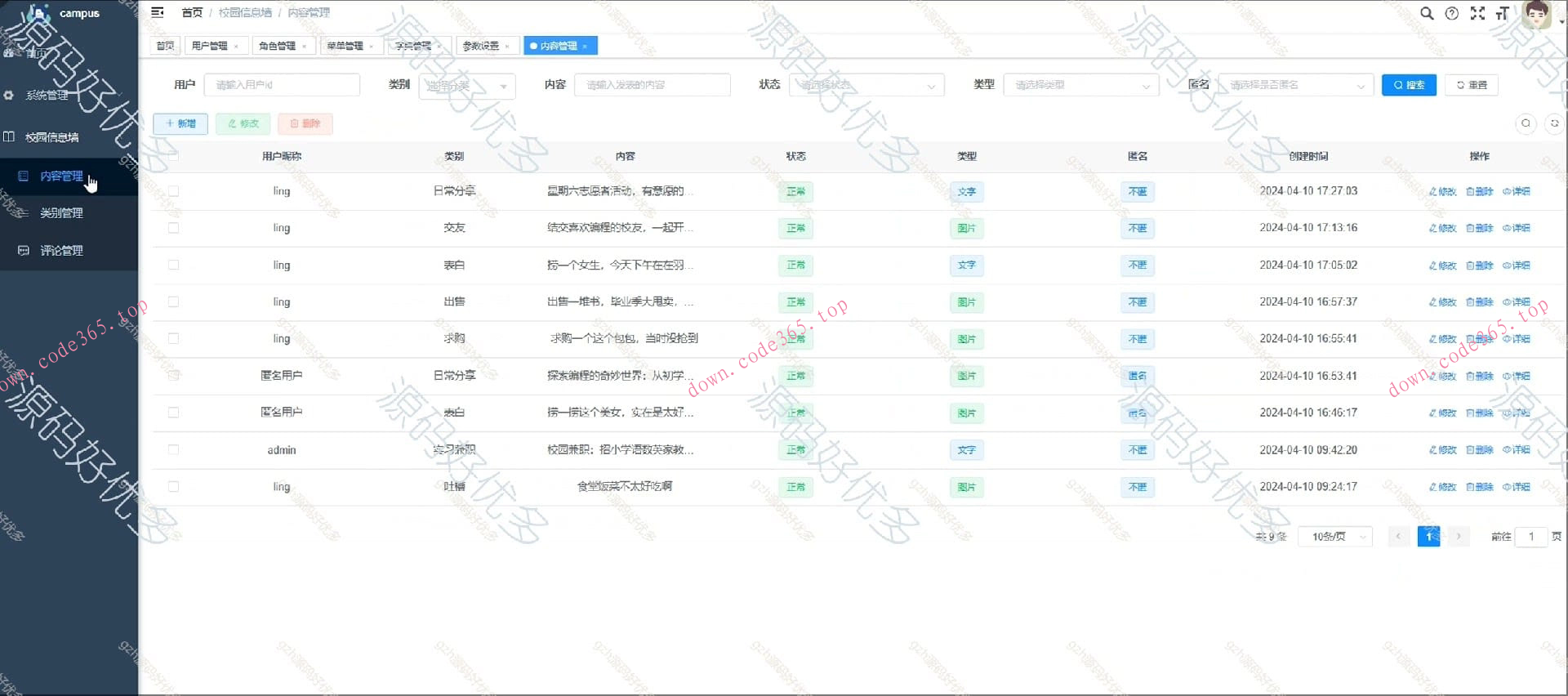Open user menu arrow beside avatar
1568x696 pixels.
[x=1561, y=22]
